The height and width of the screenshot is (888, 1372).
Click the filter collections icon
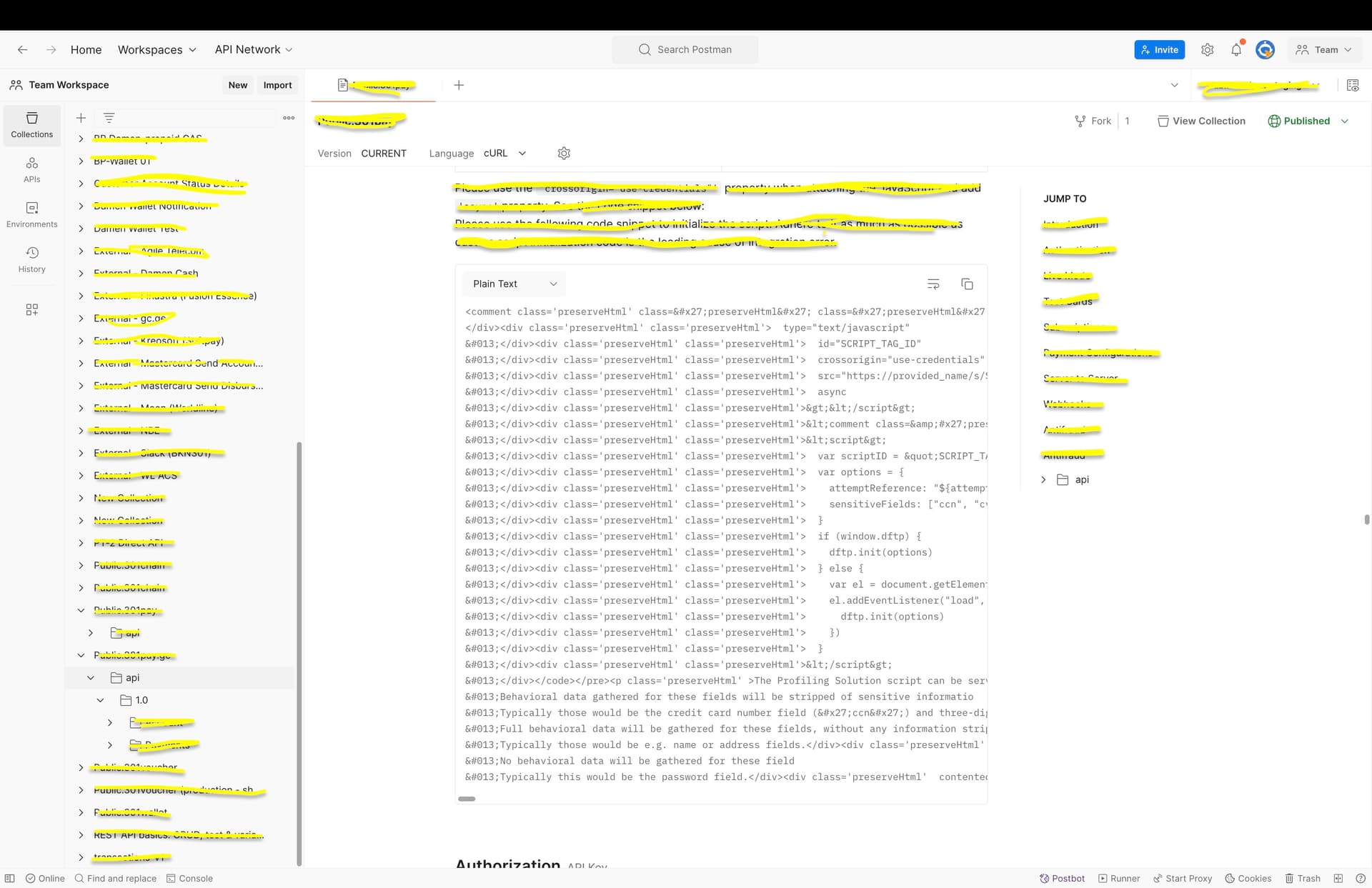coord(109,118)
